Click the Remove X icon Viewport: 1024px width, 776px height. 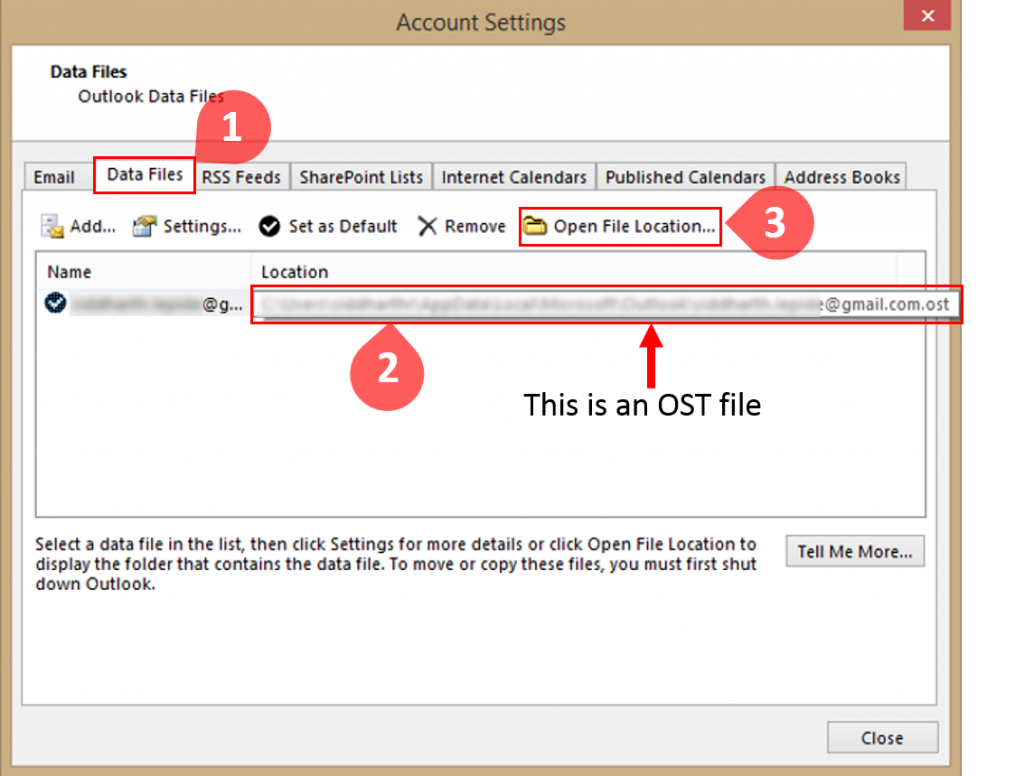click(428, 227)
